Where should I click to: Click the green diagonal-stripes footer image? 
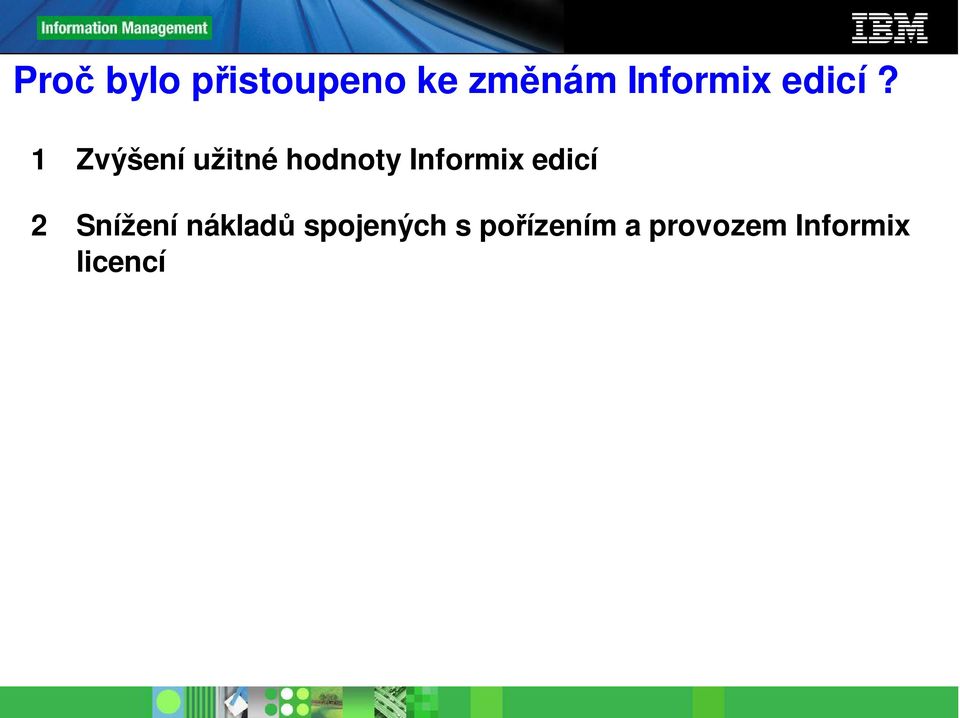[x=391, y=702]
